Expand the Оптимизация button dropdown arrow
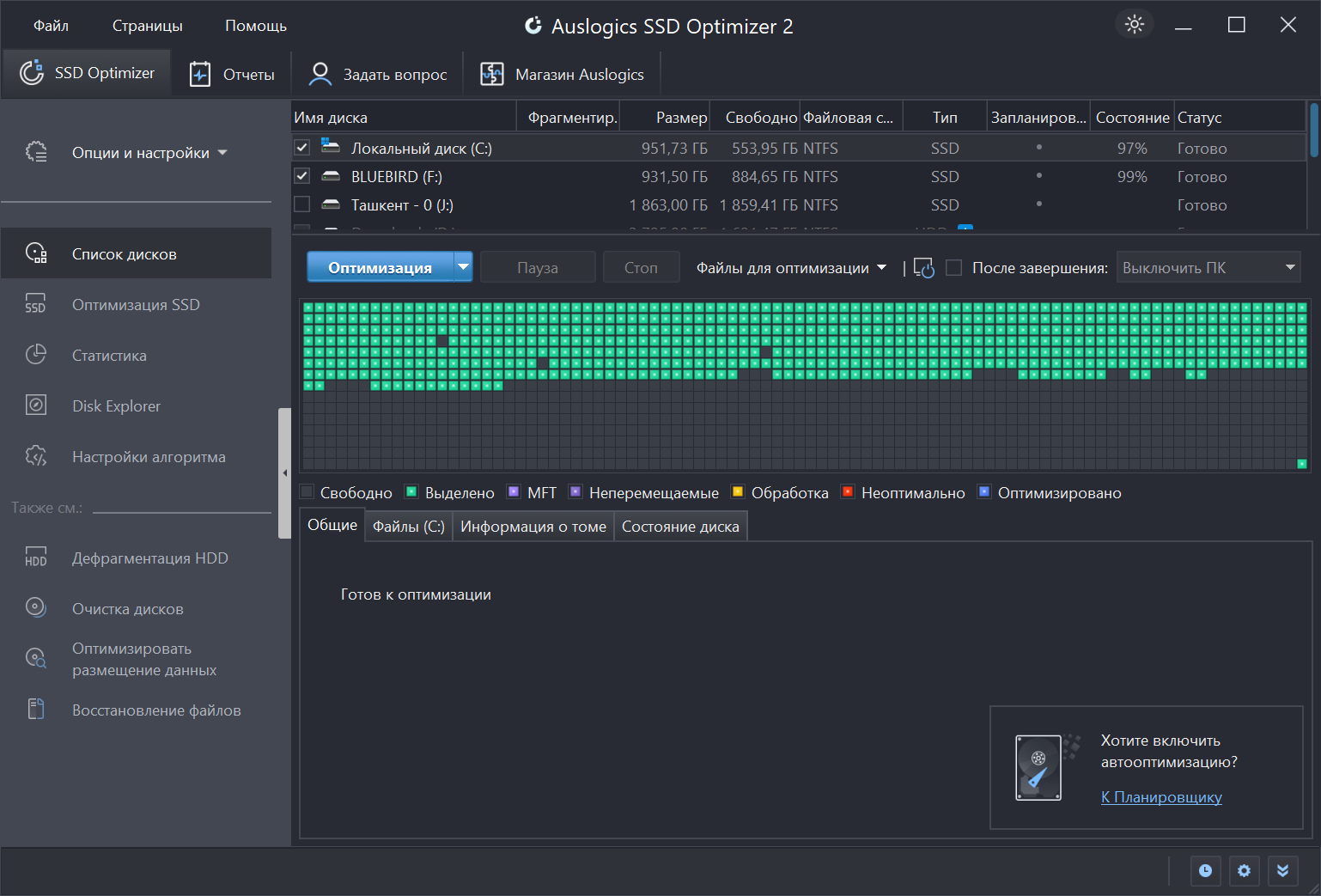Viewport: 1321px width, 896px height. coord(464,267)
